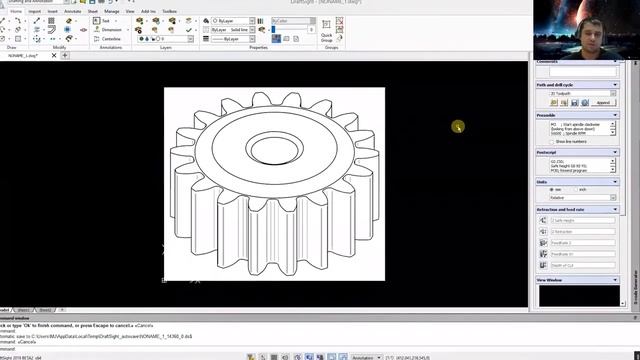Switch to the Model sheet tab
Viewport: 640px width, 360px height.
pos(4,310)
